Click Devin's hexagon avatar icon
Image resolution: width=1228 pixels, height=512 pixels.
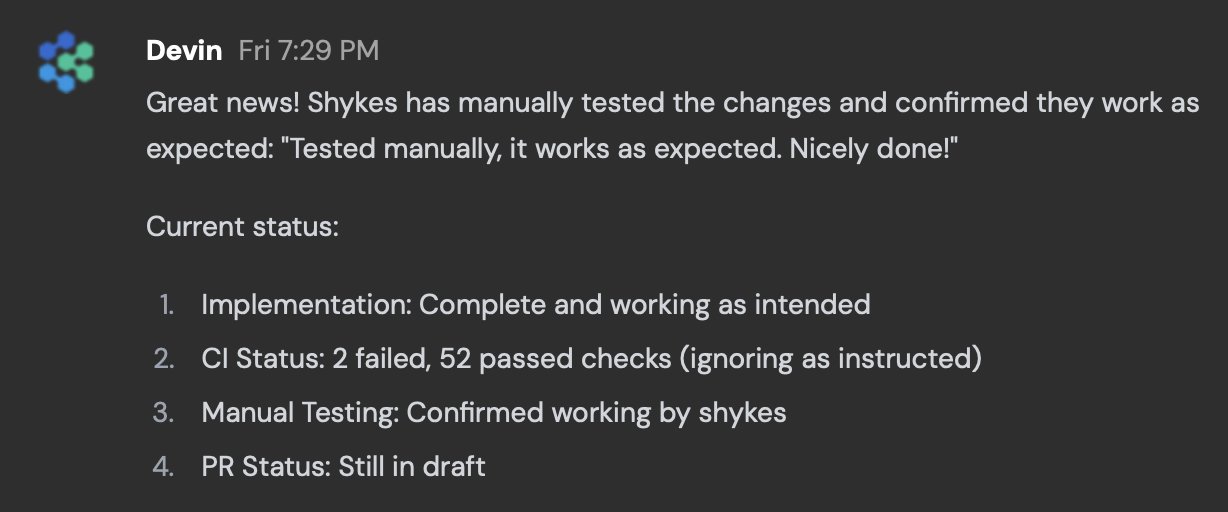pyautogui.click(x=65, y=61)
